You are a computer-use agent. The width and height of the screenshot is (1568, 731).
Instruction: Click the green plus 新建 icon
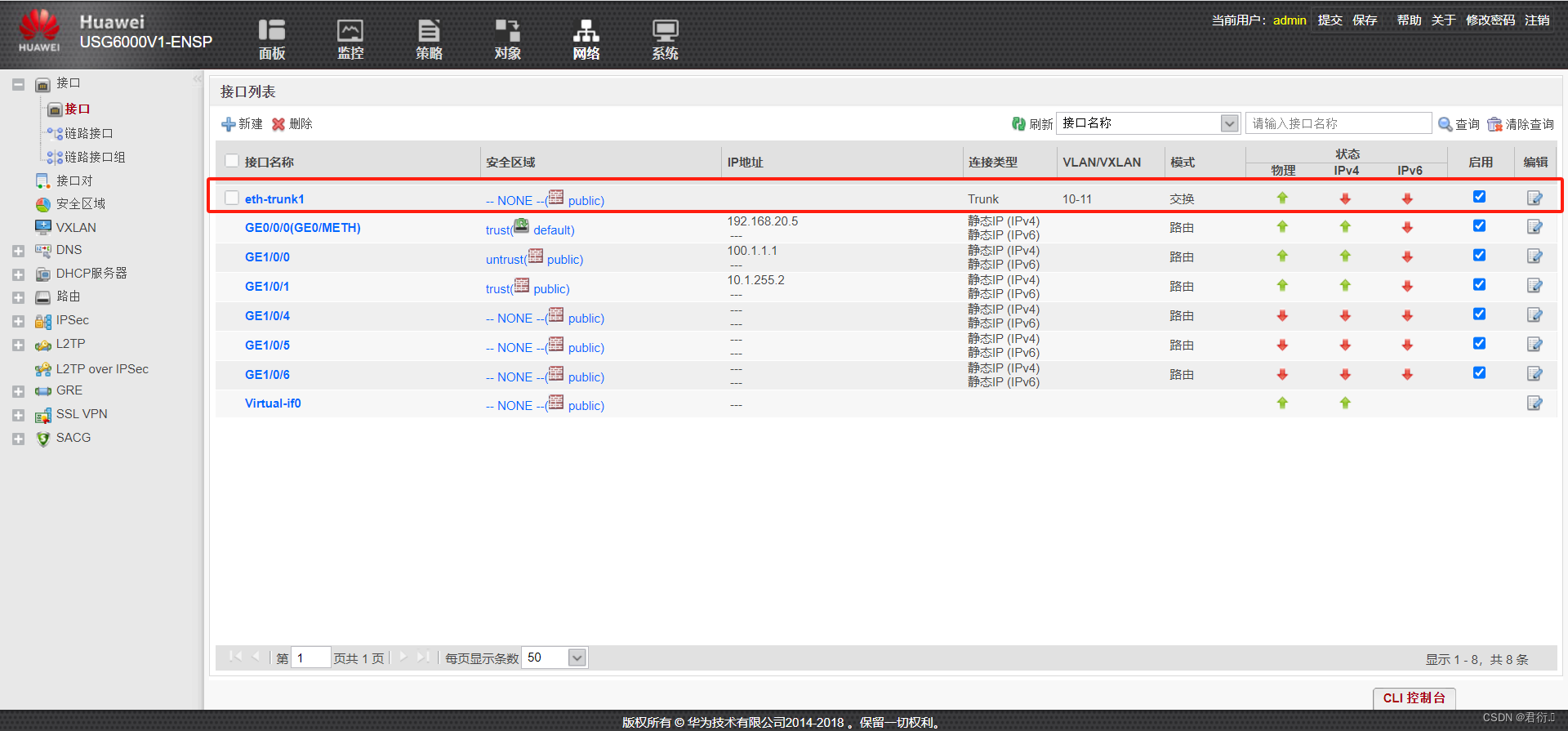point(229,124)
